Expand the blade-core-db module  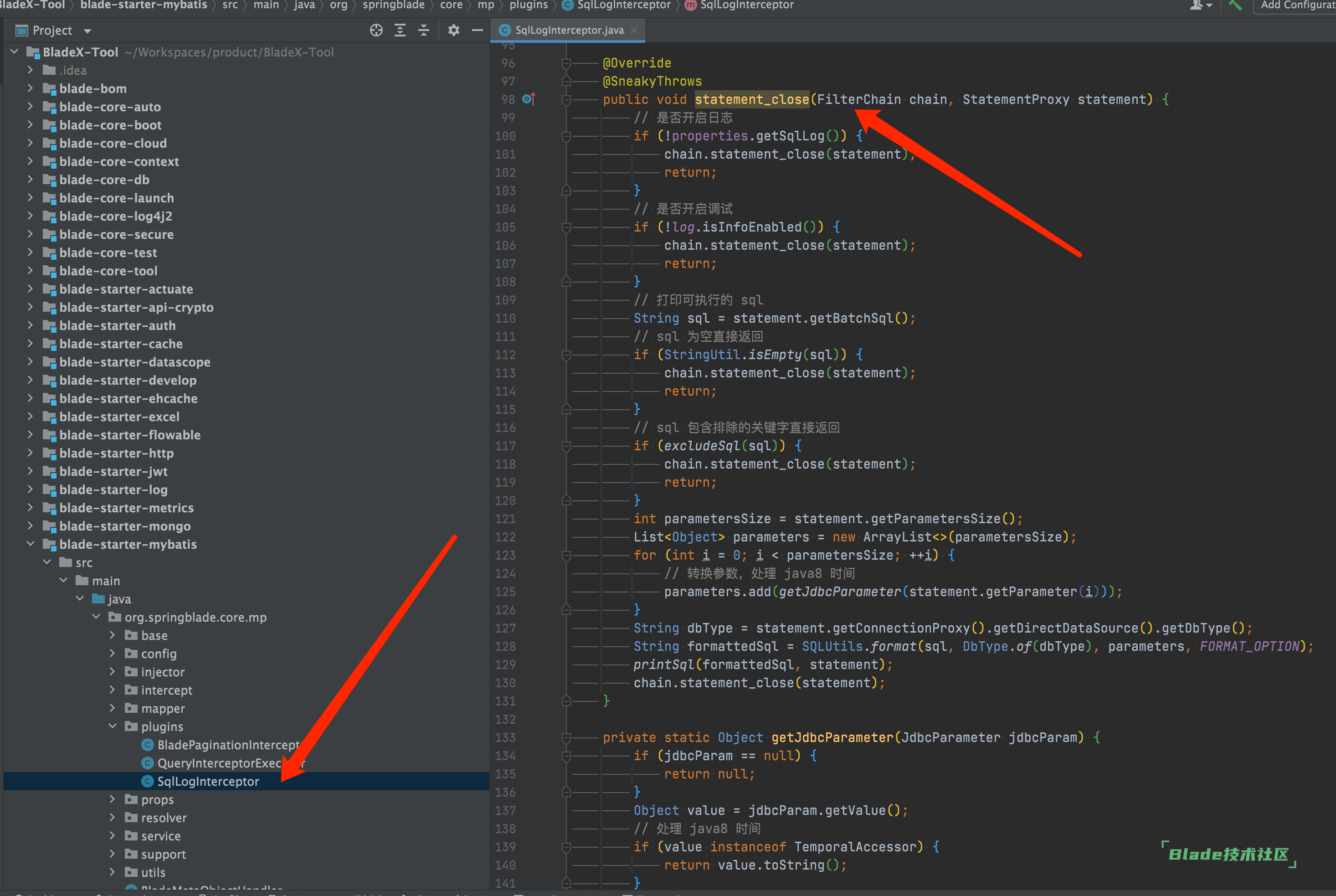(30, 180)
